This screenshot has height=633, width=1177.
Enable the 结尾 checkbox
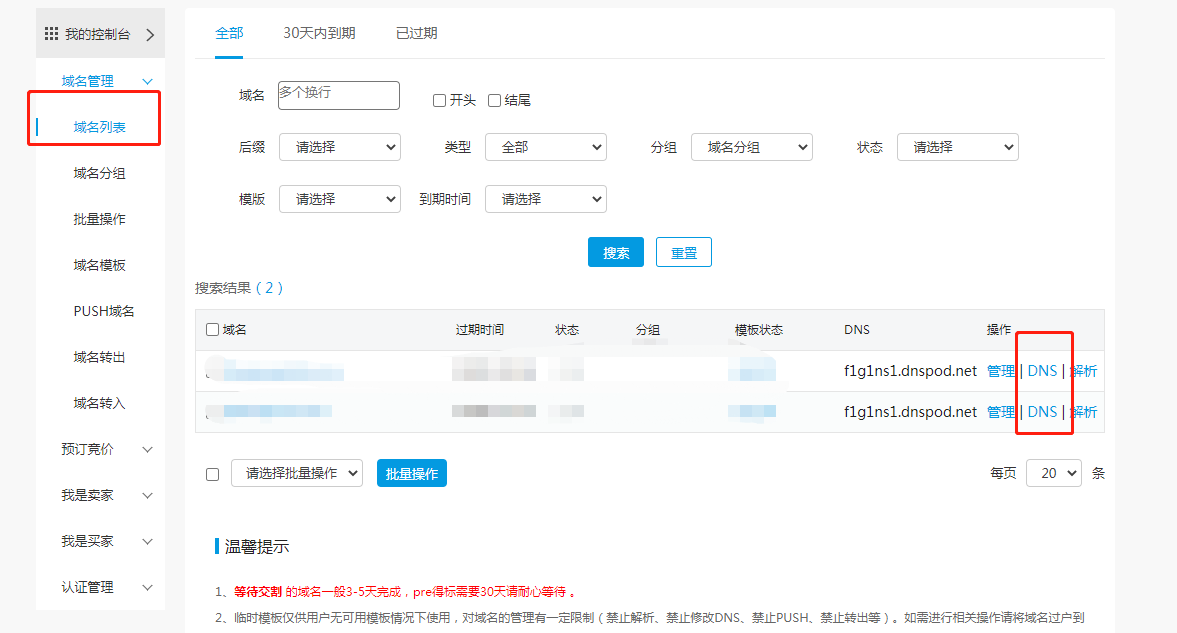[494, 101]
